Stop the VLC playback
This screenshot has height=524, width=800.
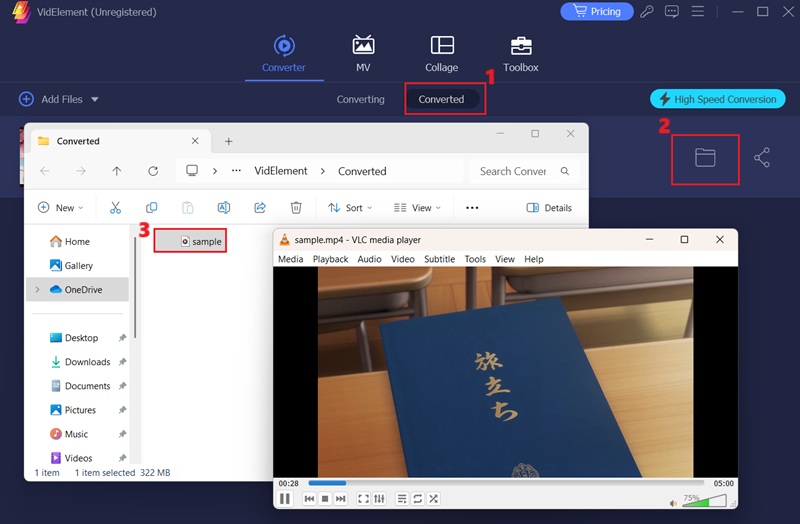pos(325,498)
